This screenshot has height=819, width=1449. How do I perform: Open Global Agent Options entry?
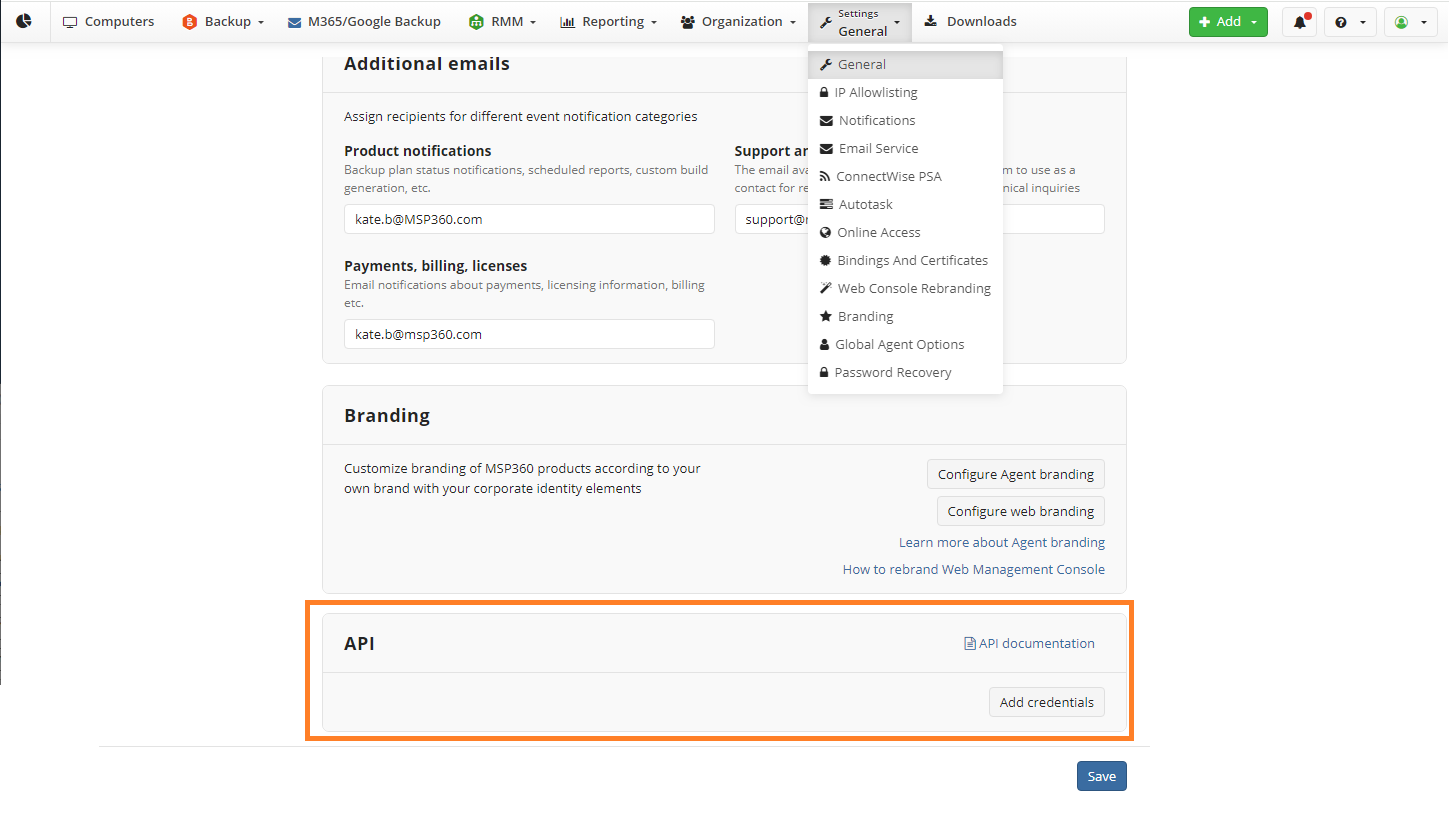click(x=905, y=345)
